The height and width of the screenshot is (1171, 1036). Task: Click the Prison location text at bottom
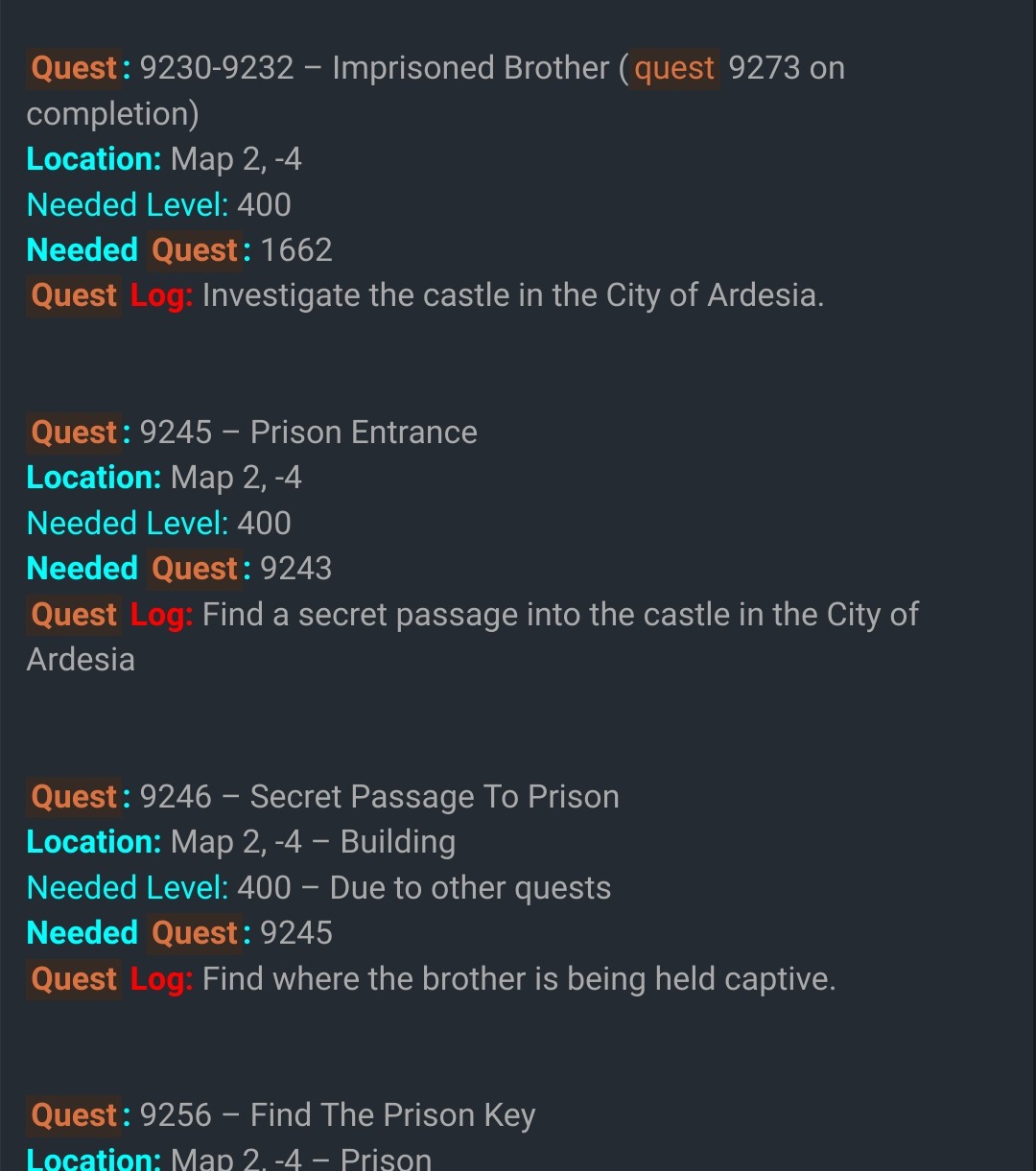coord(386,1159)
